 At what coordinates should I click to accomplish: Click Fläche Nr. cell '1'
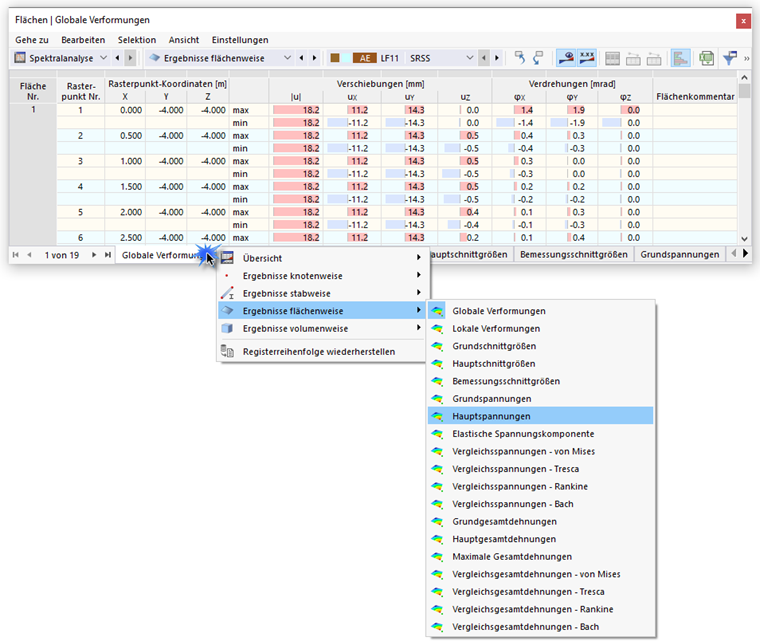tap(33, 110)
